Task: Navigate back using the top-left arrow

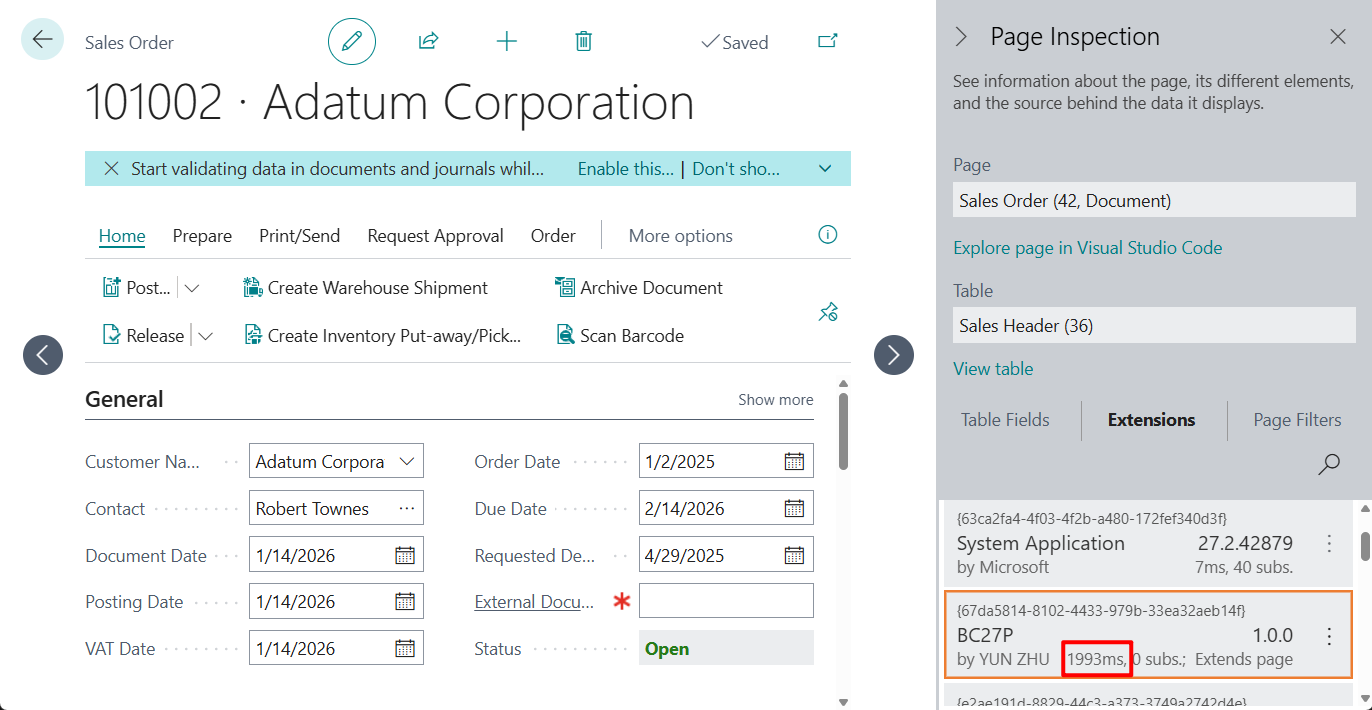Action: [x=41, y=38]
